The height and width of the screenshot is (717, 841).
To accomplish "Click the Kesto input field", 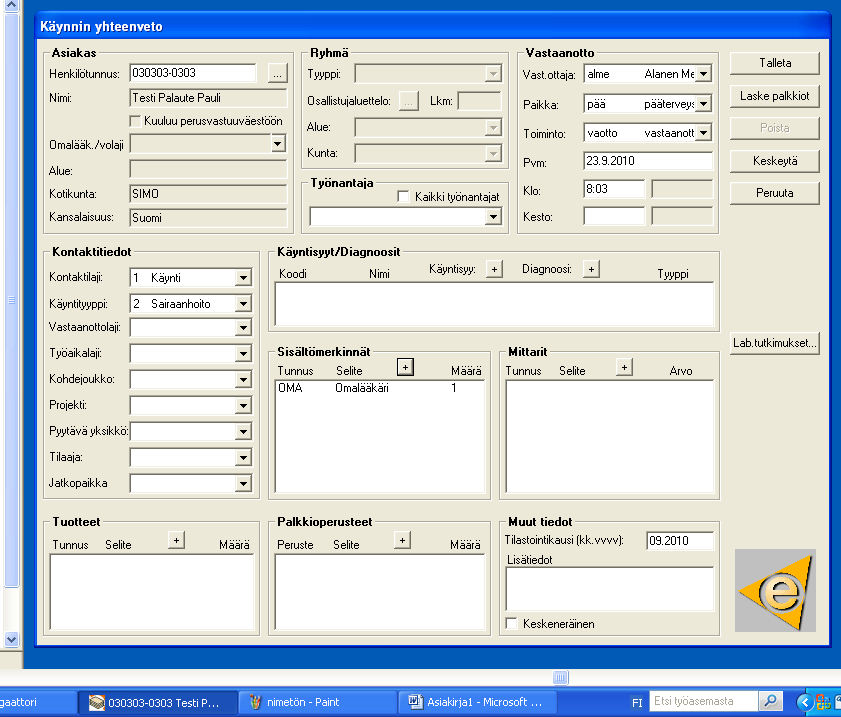I will [x=614, y=217].
